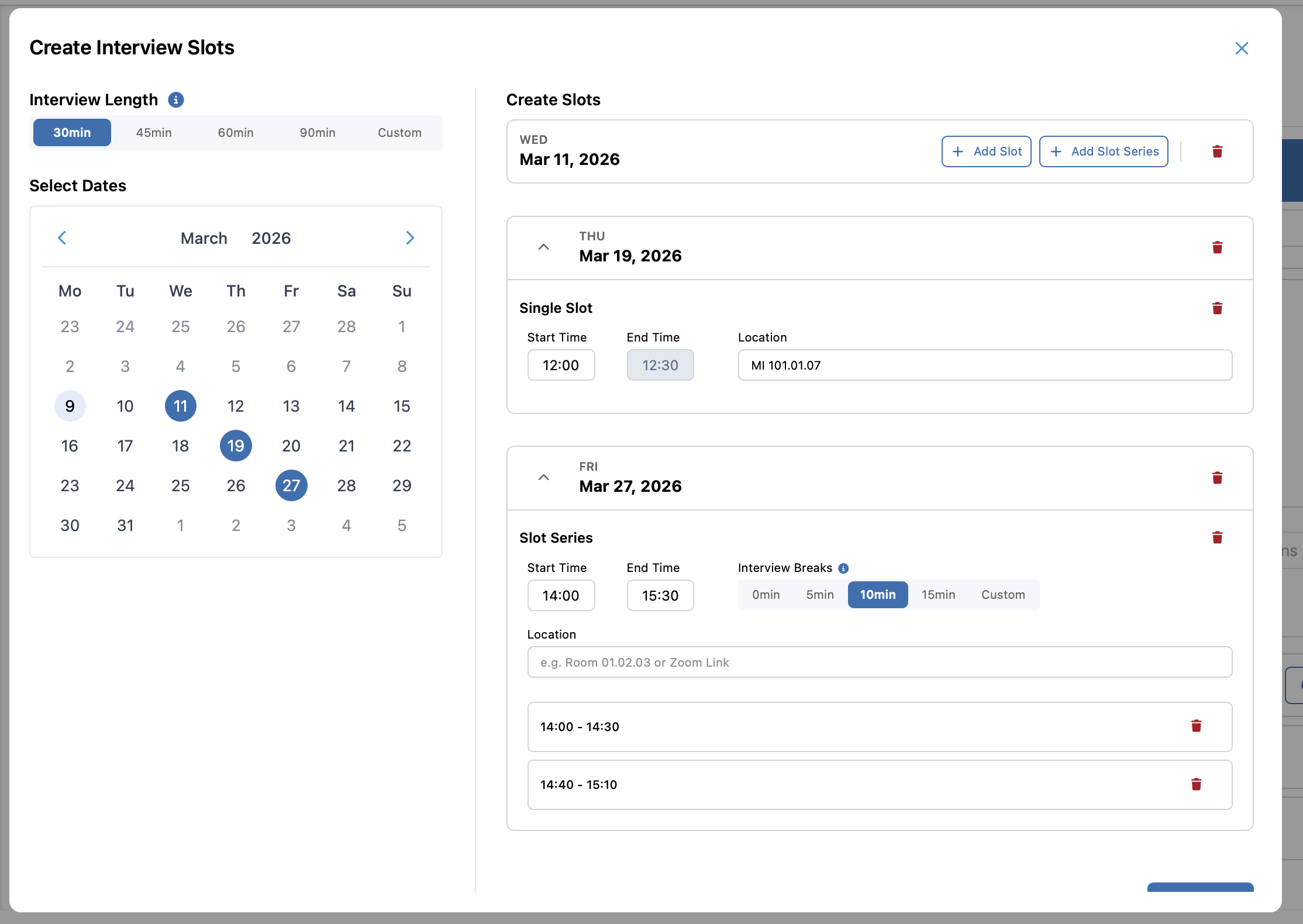Delete the 14:40 - 15:10 slot
Image resolution: width=1303 pixels, height=924 pixels.
pyautogui.click(x=1197, y=784)
